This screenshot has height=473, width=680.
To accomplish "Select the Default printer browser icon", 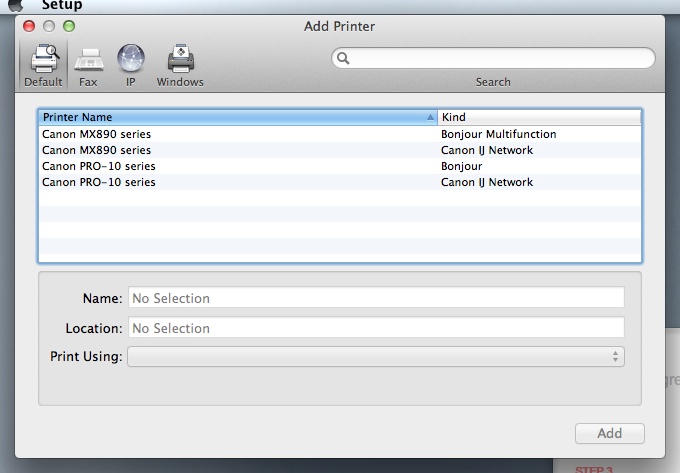I will [x=43, y=62].
